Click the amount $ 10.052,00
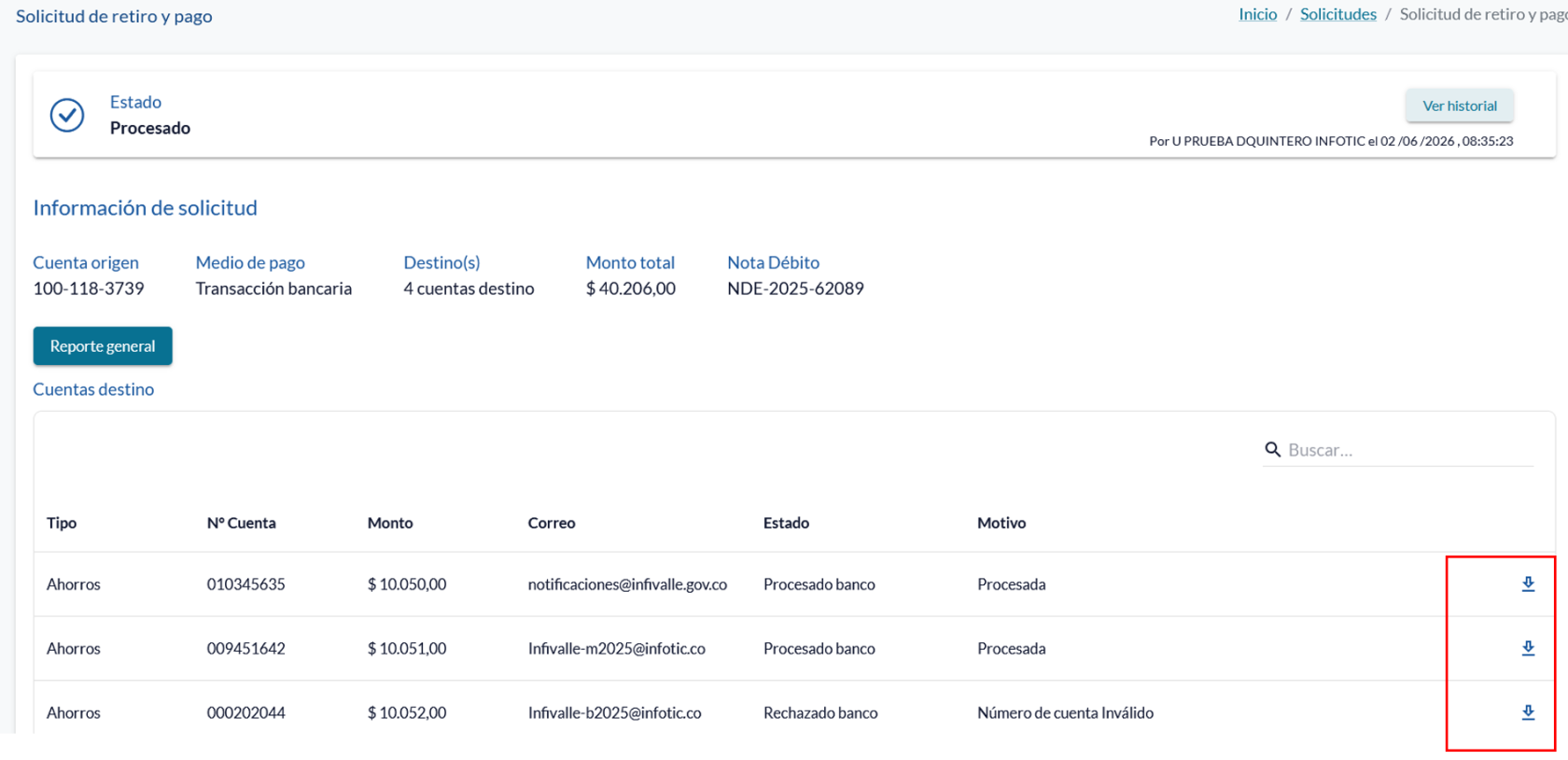The image size is (1568, 760). click(407, 713)
